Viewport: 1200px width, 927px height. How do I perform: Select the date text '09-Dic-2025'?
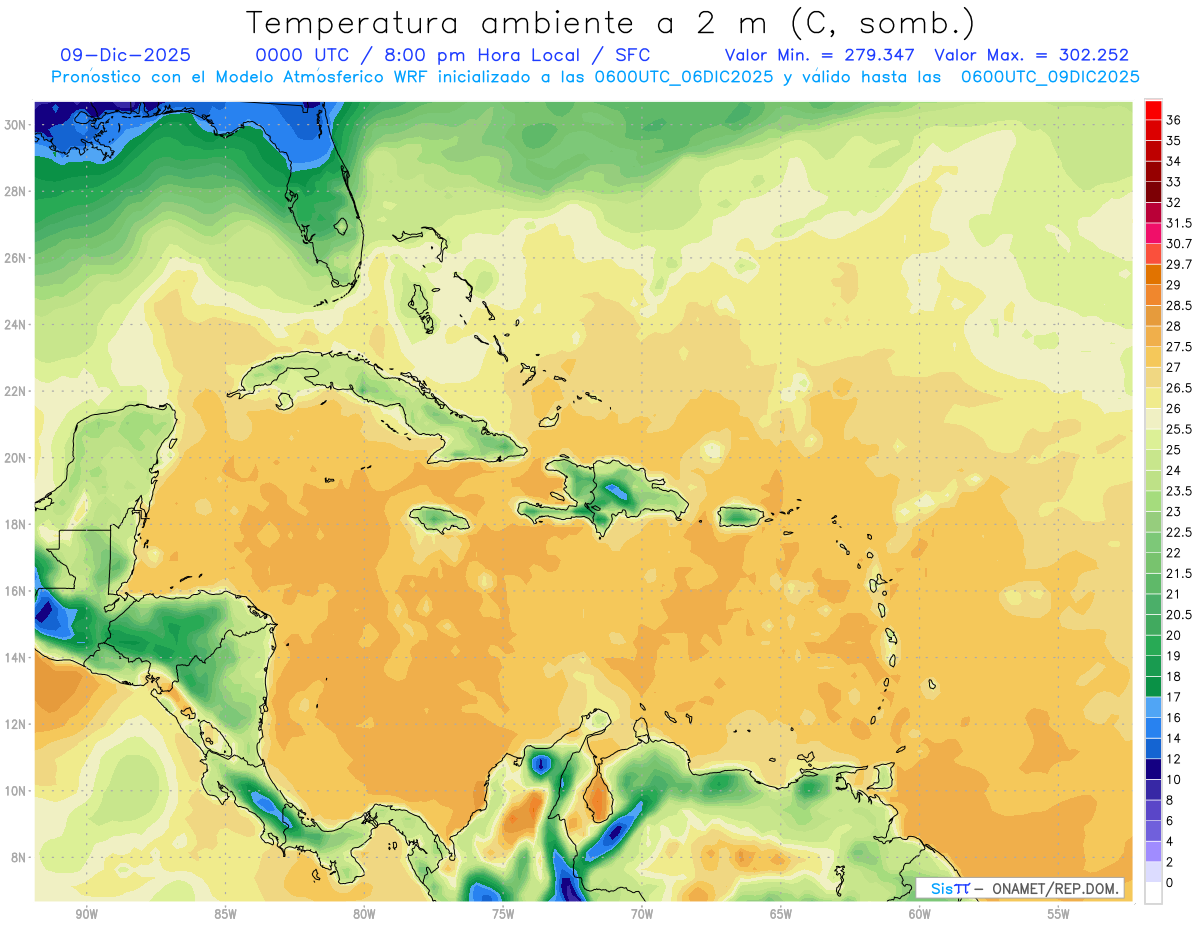tap(125, 55)
